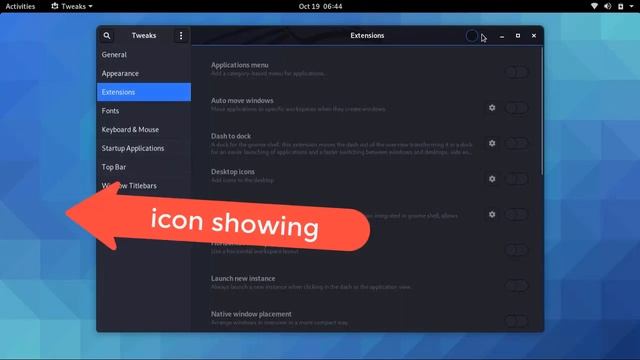Click the Activities button
640x360 pixels.
coord(20,6)
